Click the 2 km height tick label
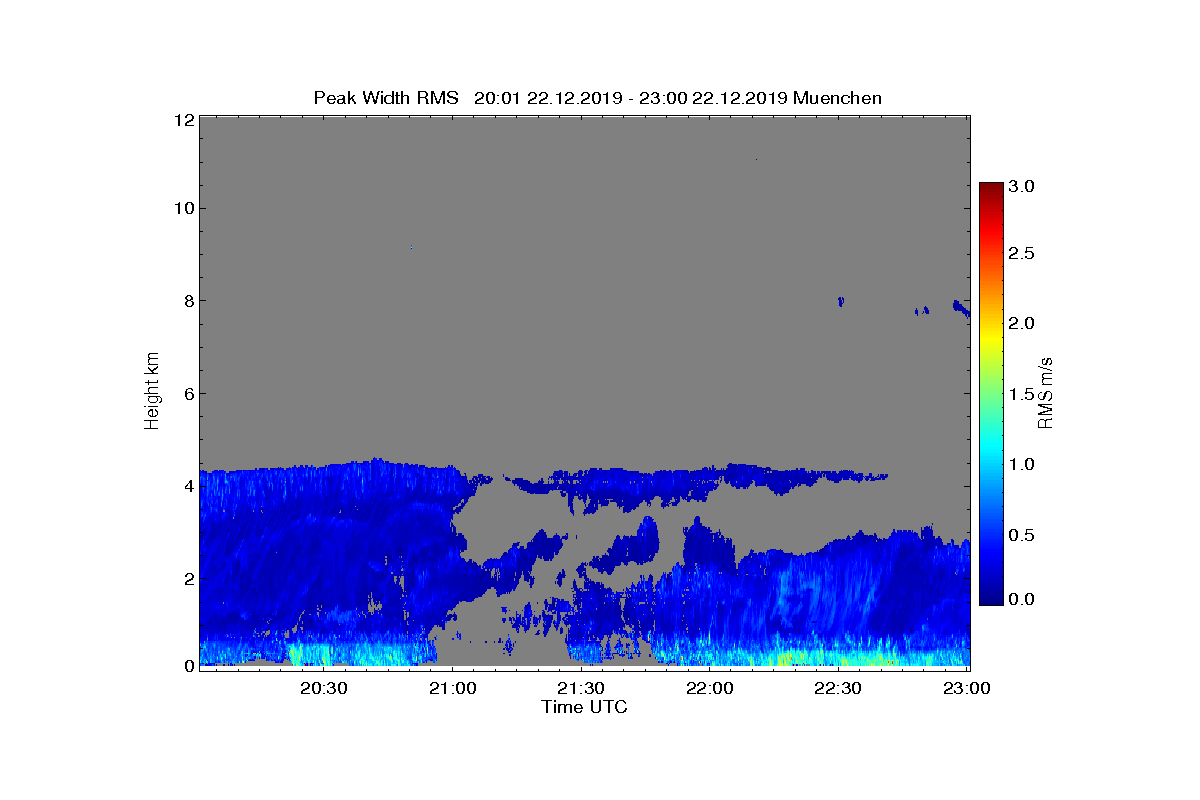Screen dimensions: 1200x800 [188, 578]
